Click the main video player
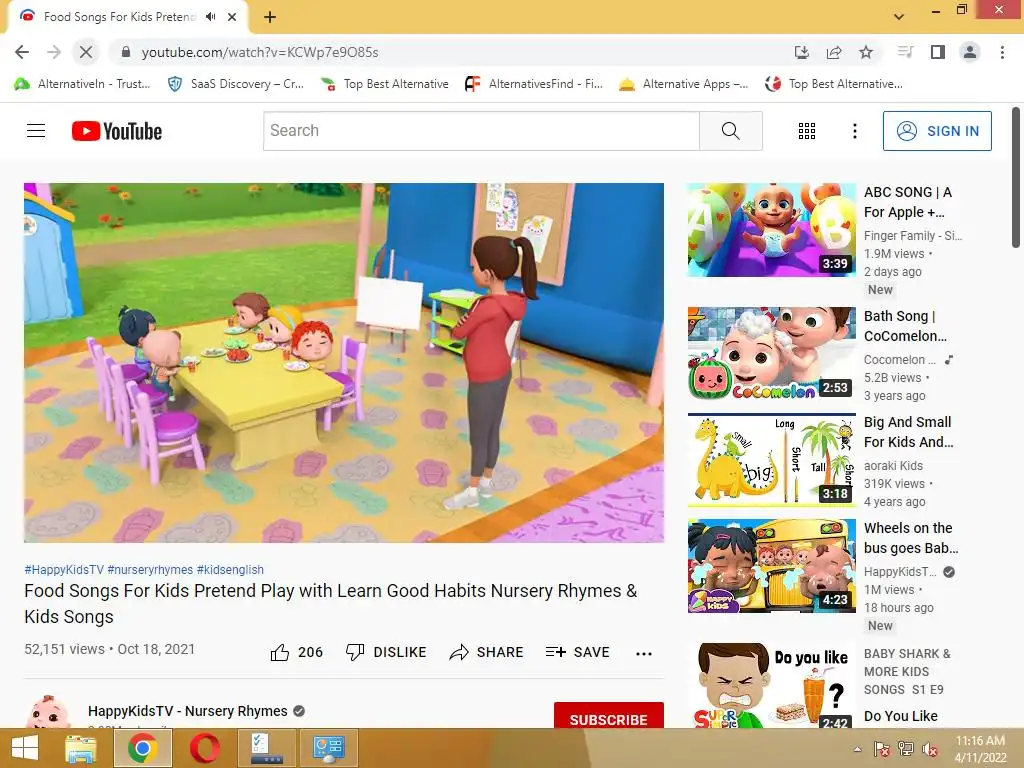The width and height of the screenshot is (1024, 768). 344,362
